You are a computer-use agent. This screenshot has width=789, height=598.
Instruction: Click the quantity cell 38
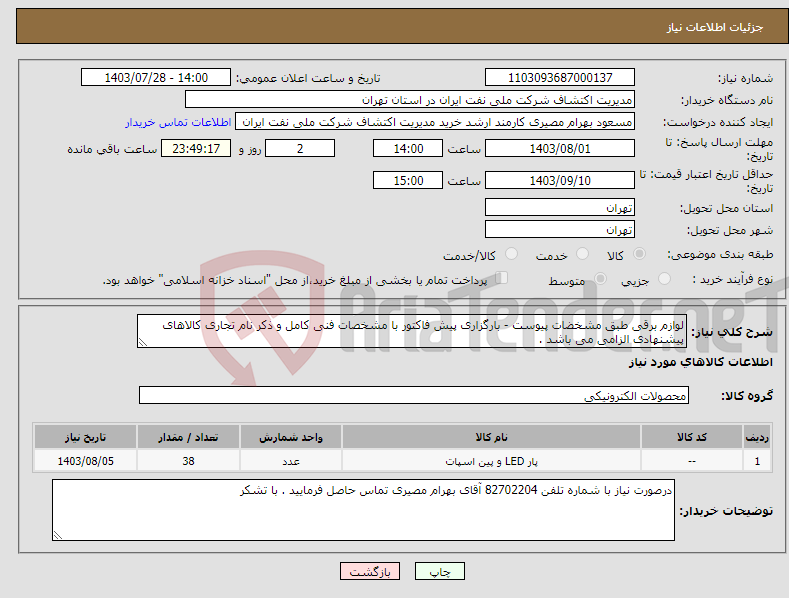point(188,461)
